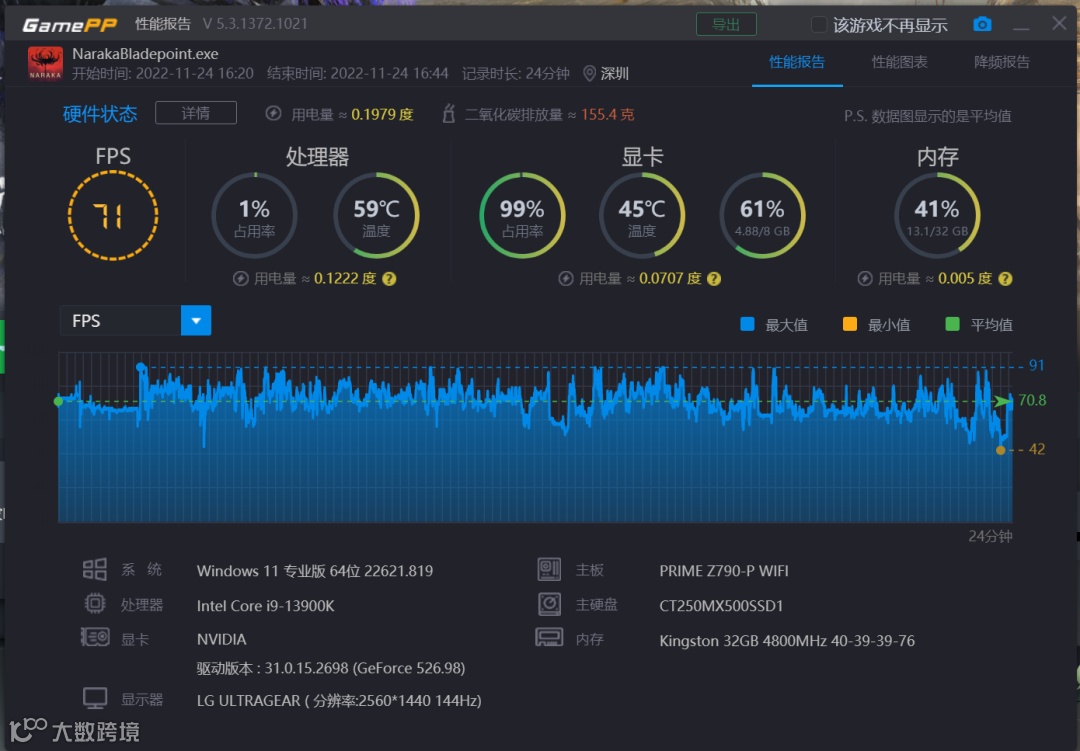The height and width of the screenshot is (751, 1080).
Task: Close the GamePP report window
Action: tap(1059, 23)
